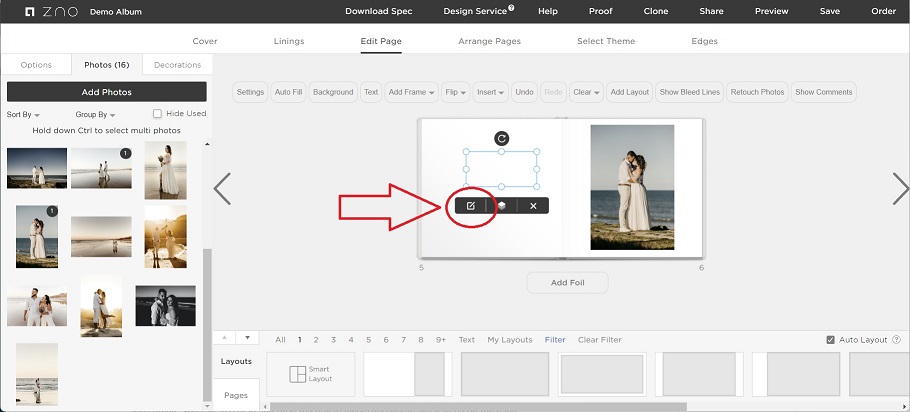Filter layouts by 2 photos
Image resolution: width=910 pixels, height=412 pixels.
tap(316, 340)
